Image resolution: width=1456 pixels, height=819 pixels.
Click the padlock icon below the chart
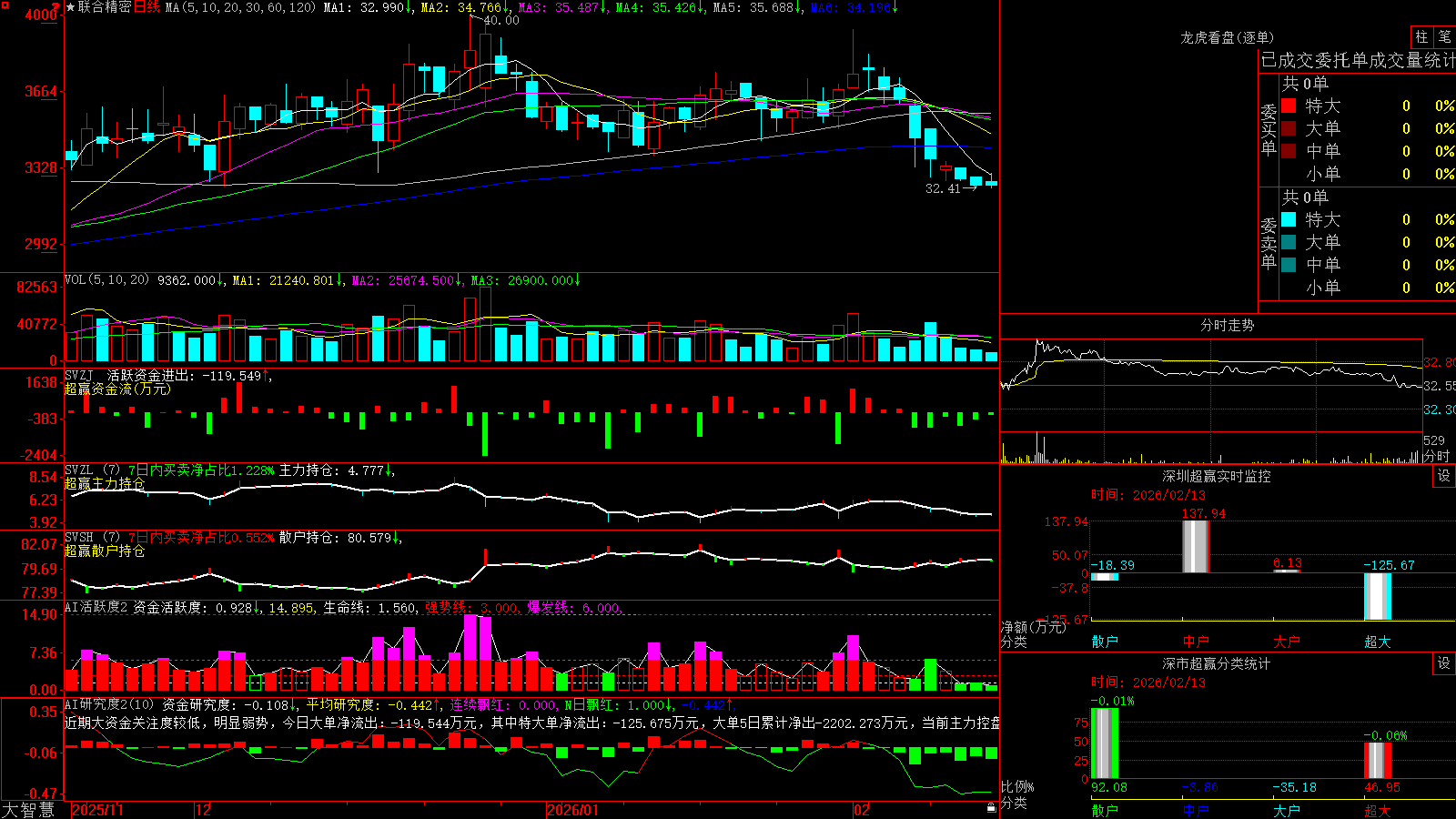click(x=991, y=807)
